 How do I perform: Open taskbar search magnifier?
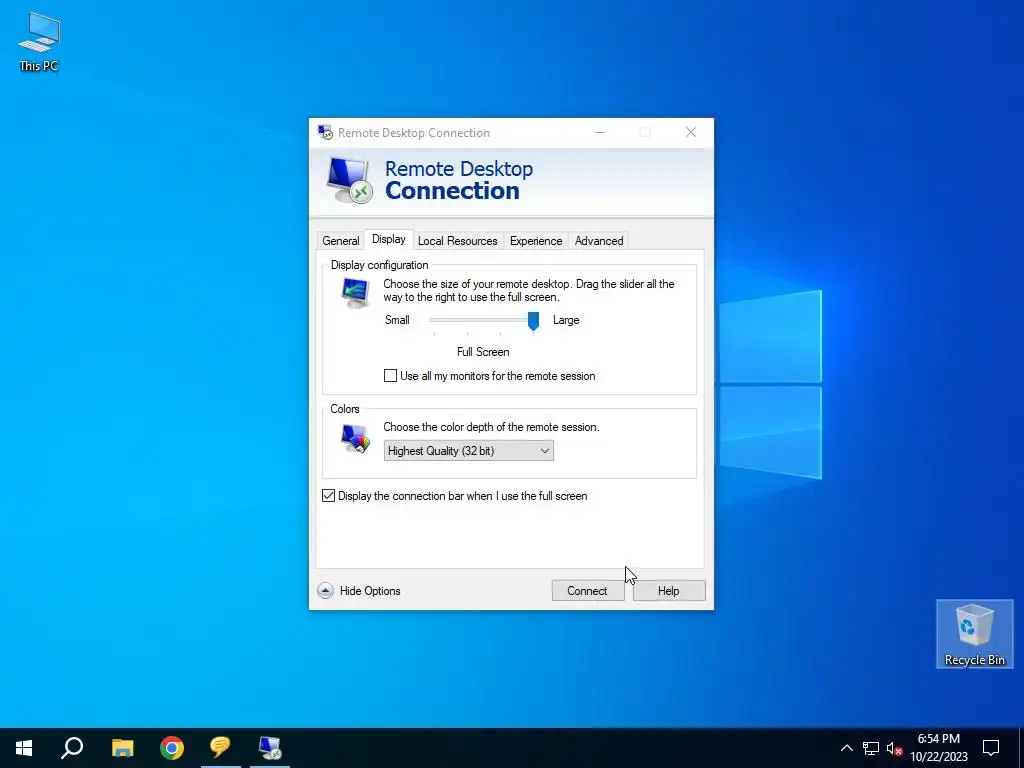[x=72, y=748]
